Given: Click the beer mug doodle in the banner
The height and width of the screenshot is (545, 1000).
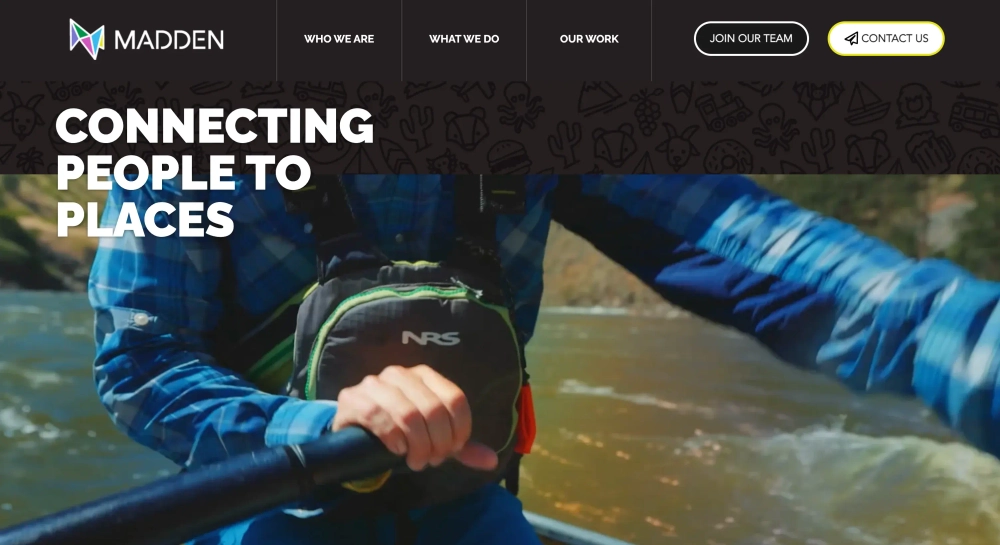Looking at the screenshot, I should [x=929, y=152].
